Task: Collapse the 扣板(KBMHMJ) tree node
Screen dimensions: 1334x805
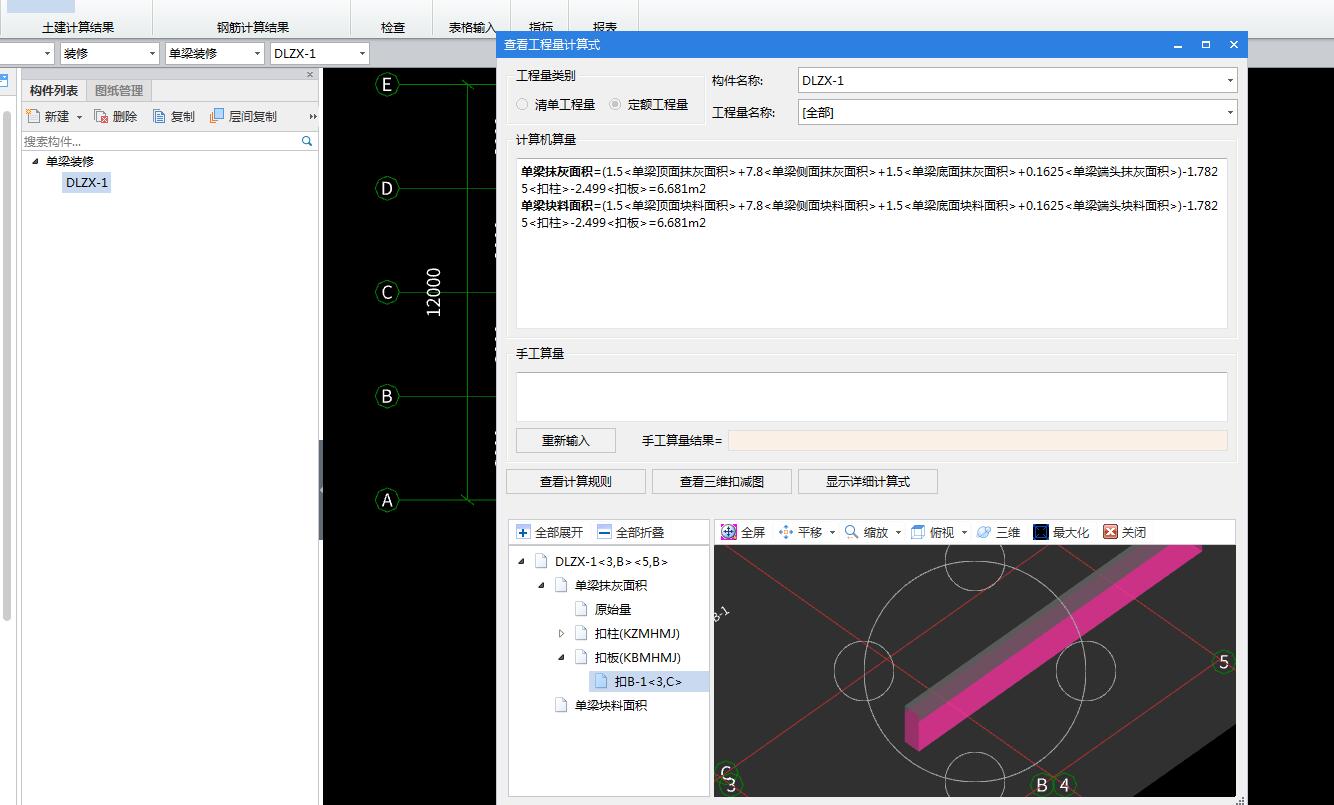Action: click(561, 657)
